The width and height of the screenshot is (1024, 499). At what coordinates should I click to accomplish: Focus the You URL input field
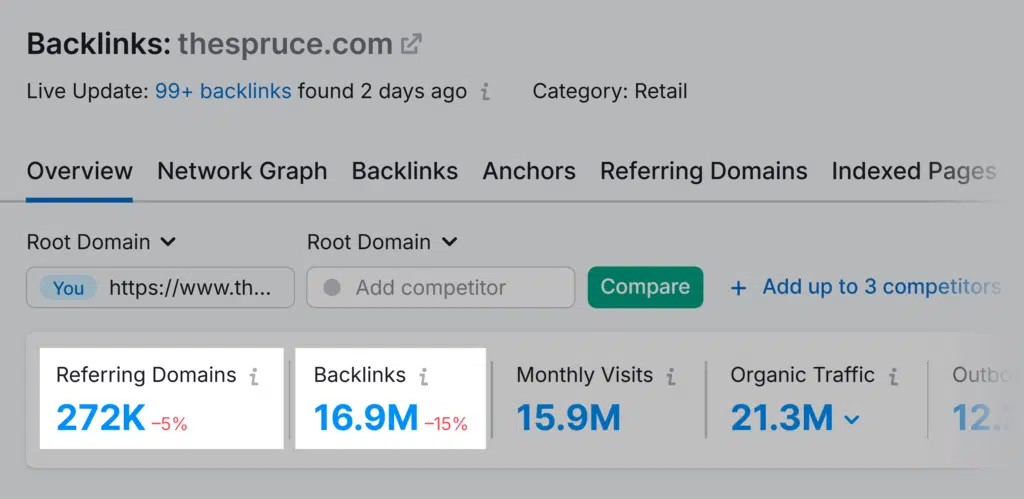[x=190, y=287]
